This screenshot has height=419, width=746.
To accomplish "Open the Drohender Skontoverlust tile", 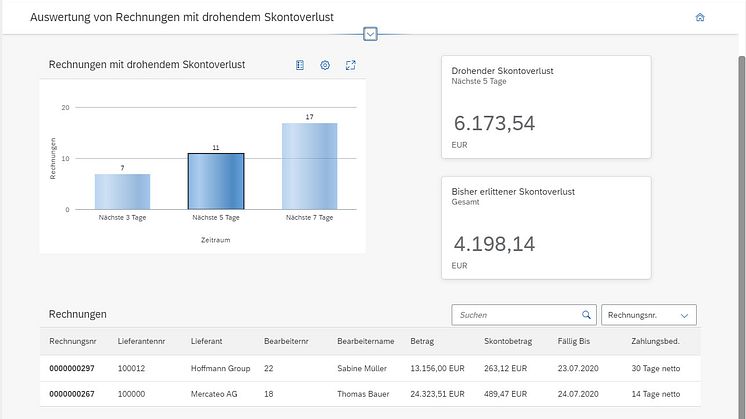I will pos(546,107).
